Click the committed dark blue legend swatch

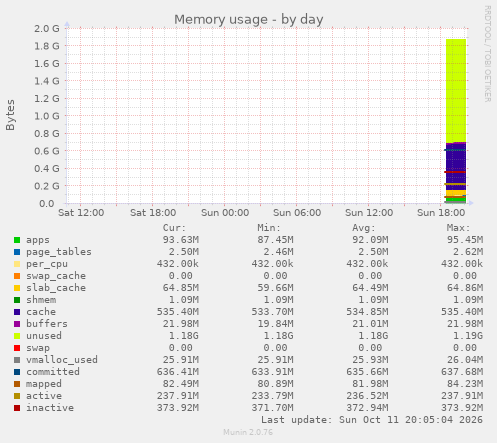[x=17, y=372]
